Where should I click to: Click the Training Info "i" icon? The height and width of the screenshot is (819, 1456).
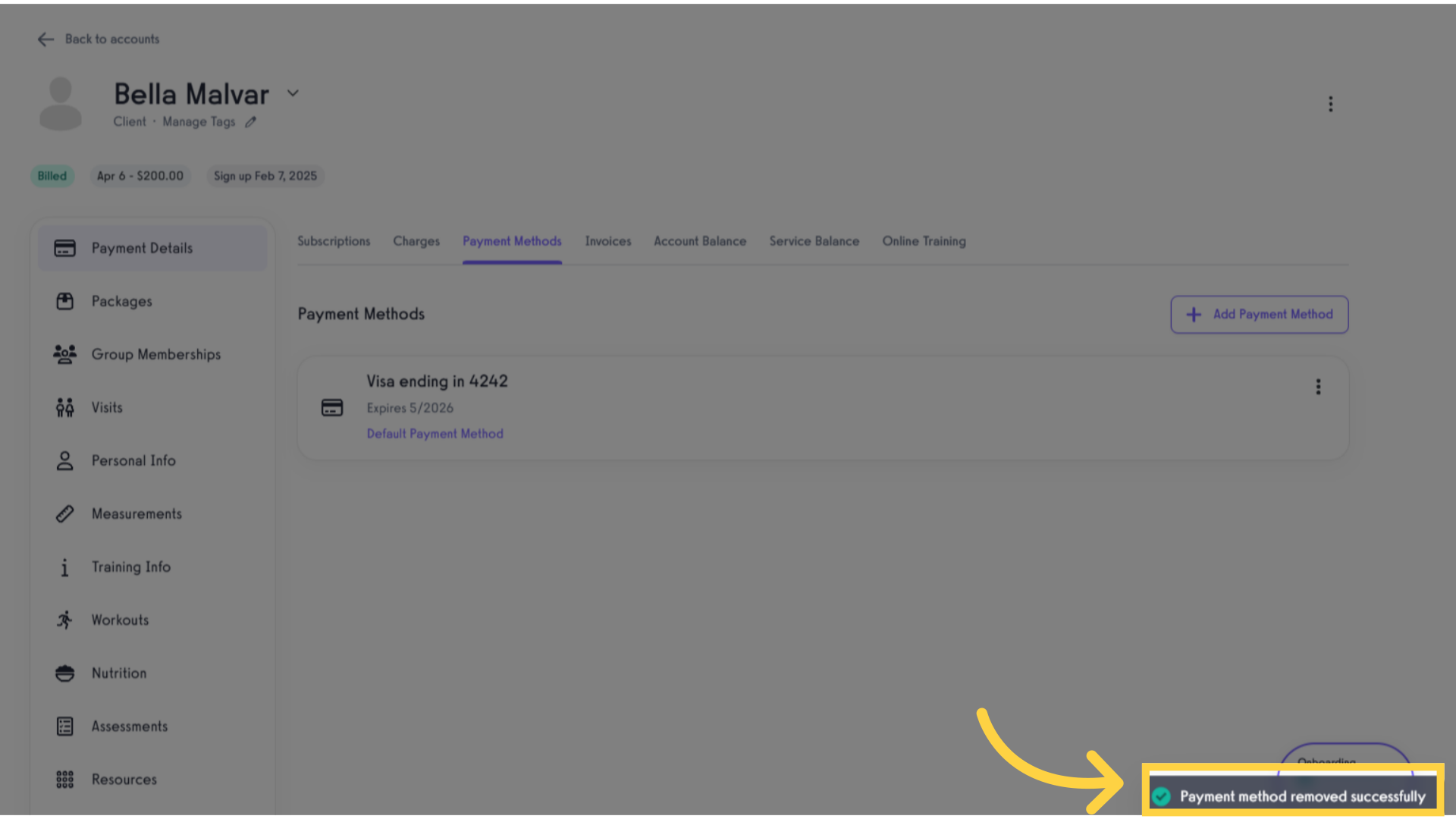[65, 567]
